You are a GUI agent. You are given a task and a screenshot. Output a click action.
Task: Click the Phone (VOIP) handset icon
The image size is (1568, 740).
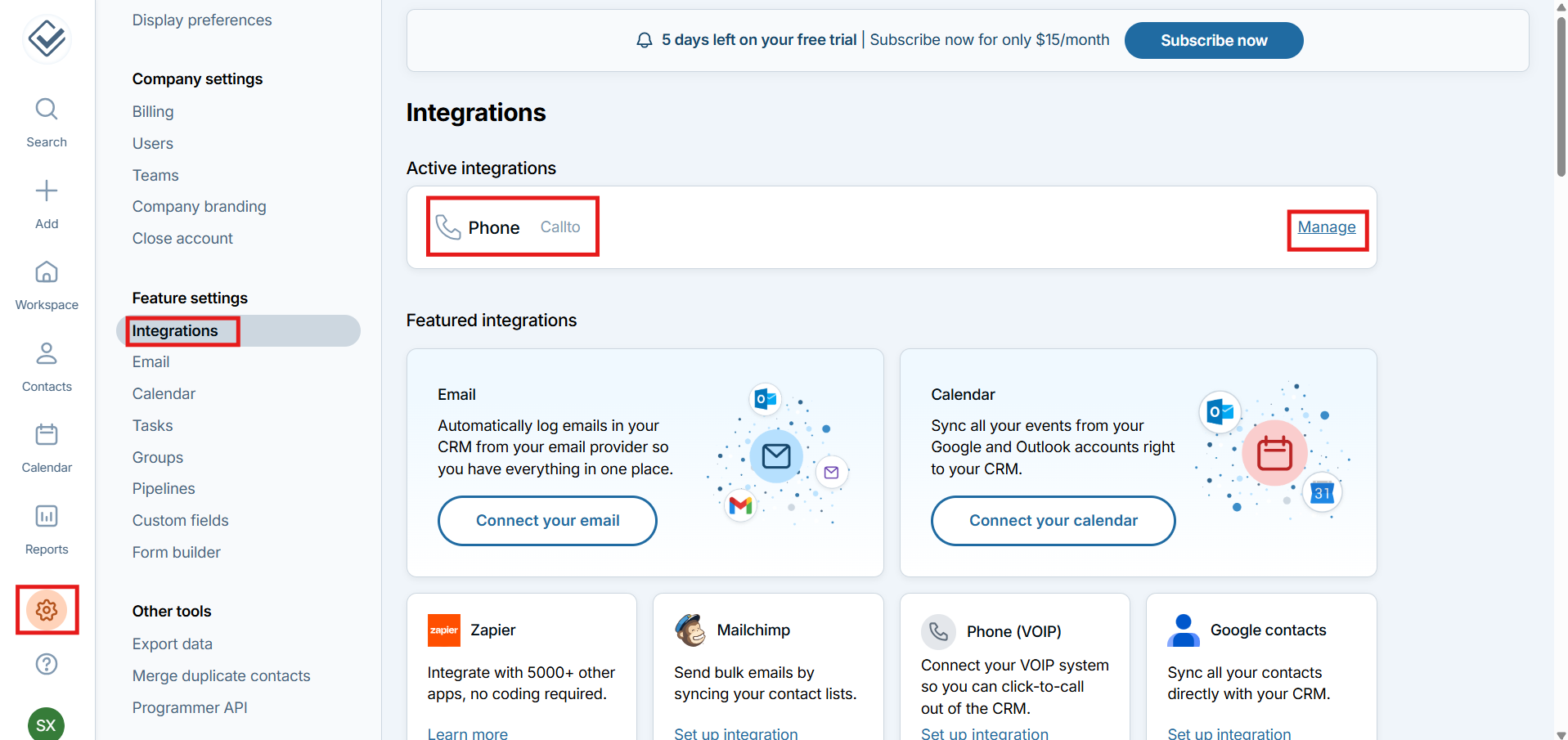point(938,631)
